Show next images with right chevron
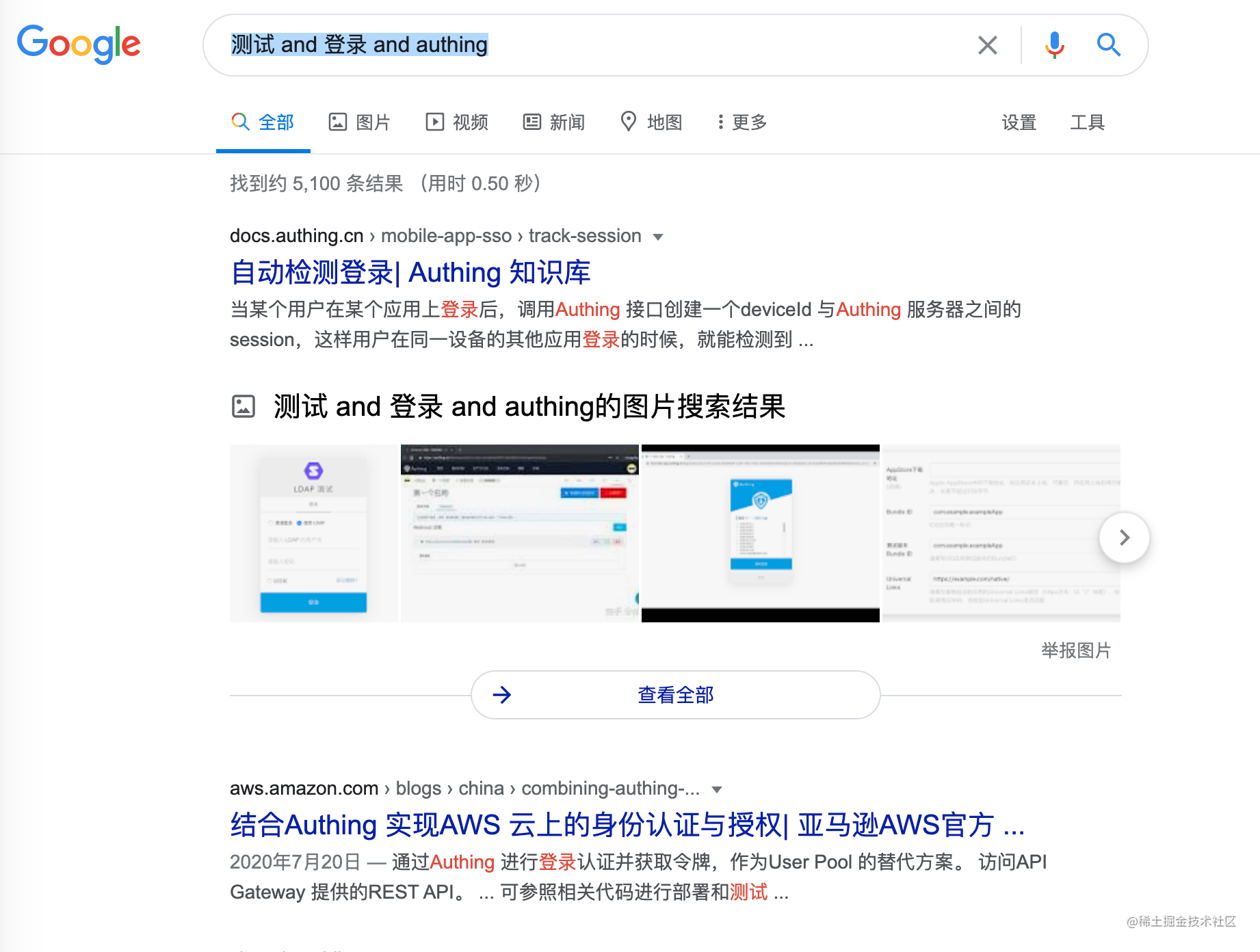Screen dimensions: 1260x952 [1124, 538]
